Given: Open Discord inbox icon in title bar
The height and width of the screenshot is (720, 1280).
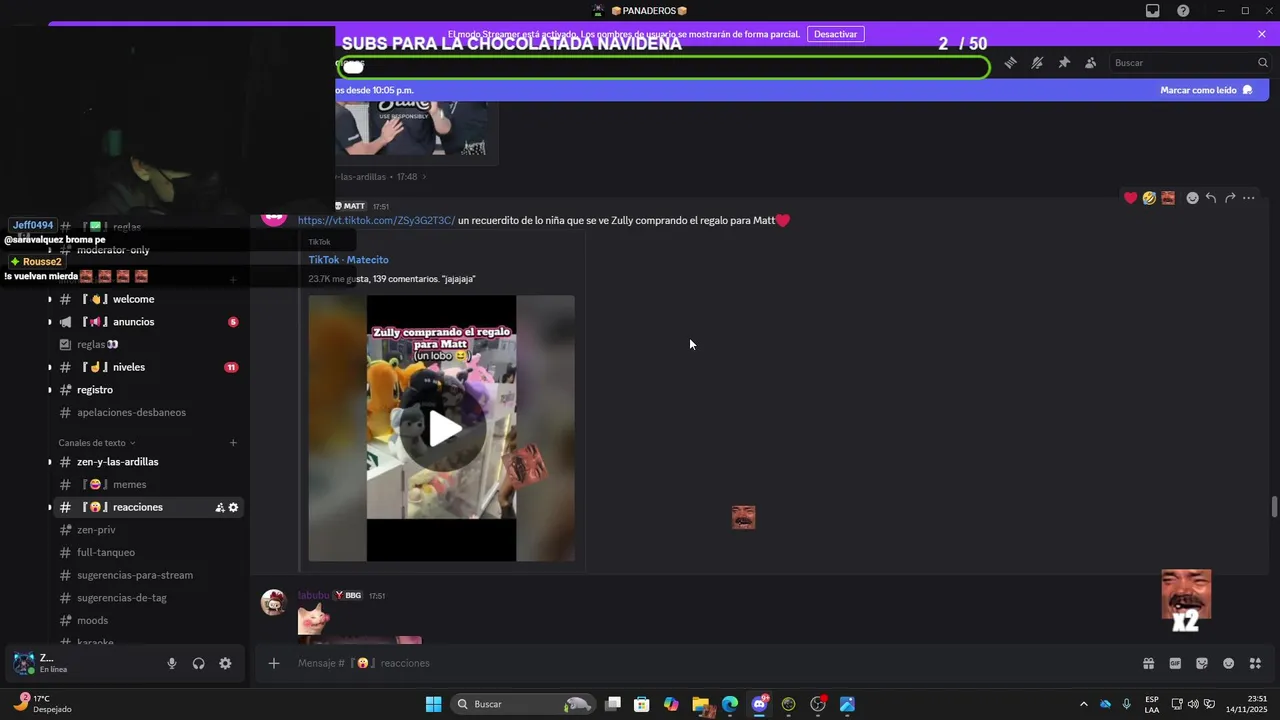Looking at the screenshot, I should 1153,11.
